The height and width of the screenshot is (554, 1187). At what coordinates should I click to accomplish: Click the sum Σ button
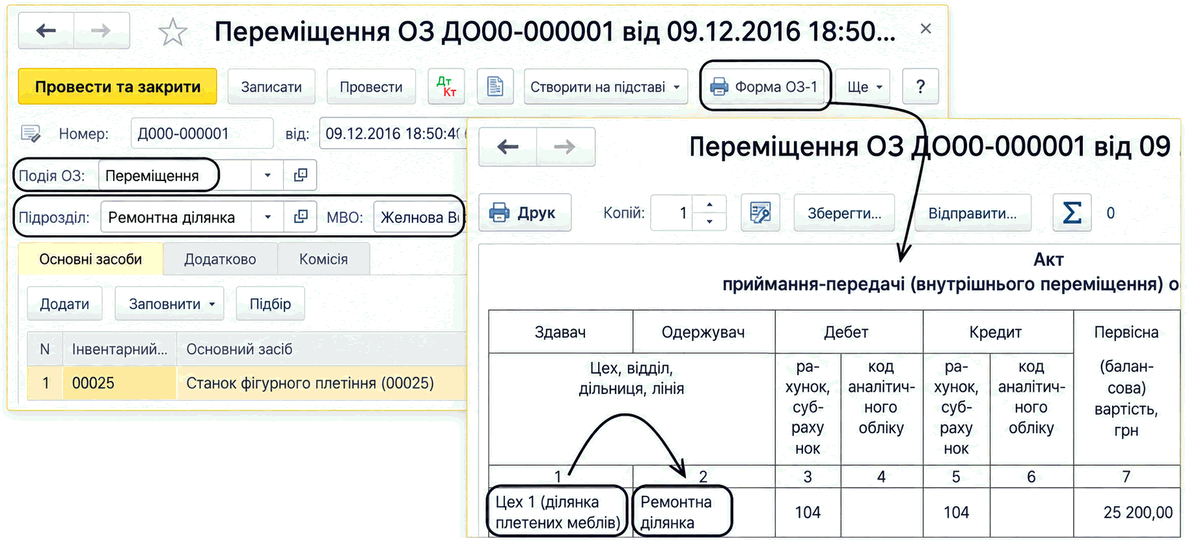(1072, 213)
